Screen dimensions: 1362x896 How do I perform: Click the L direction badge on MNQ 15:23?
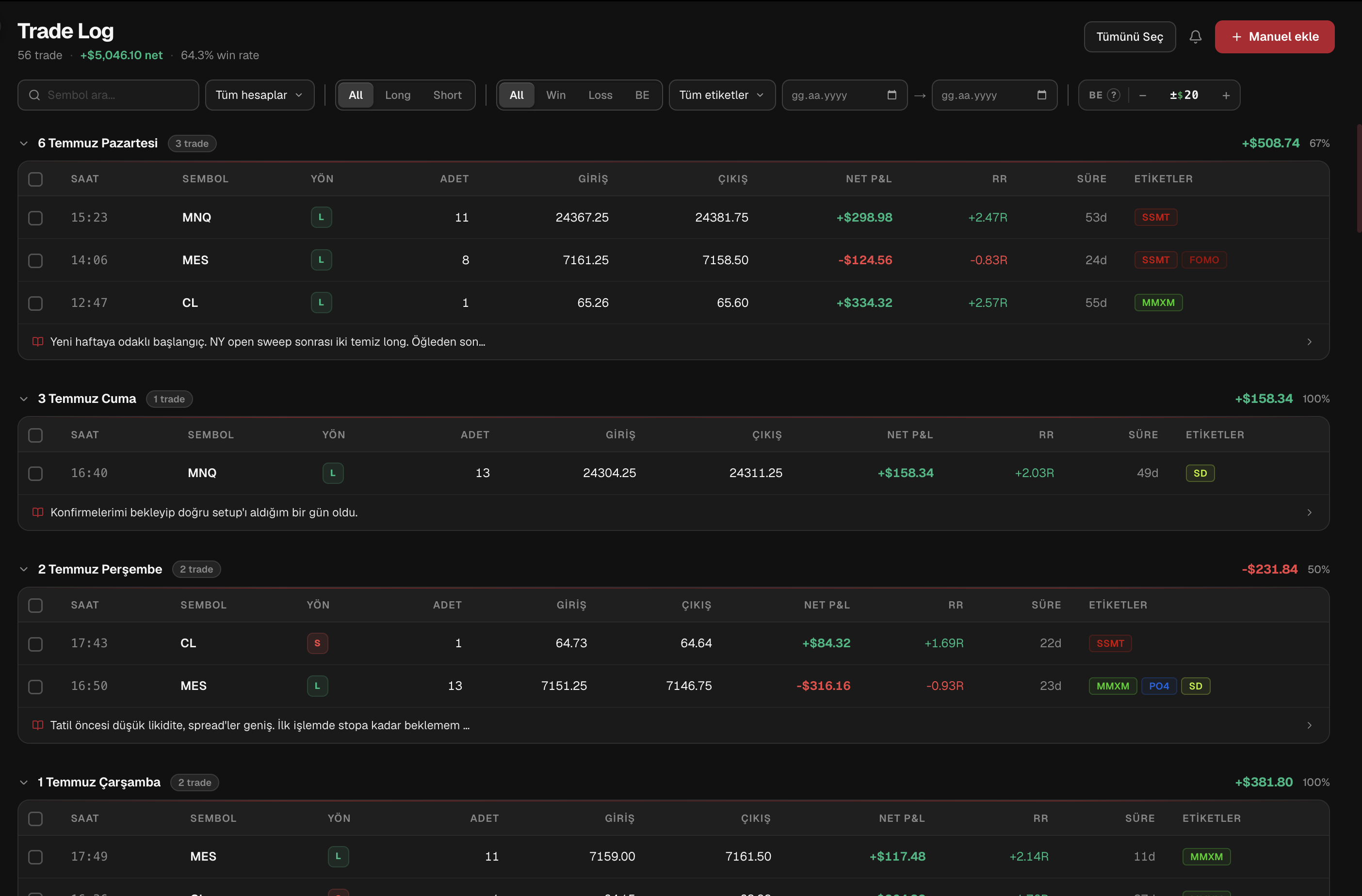click(321, 217)
